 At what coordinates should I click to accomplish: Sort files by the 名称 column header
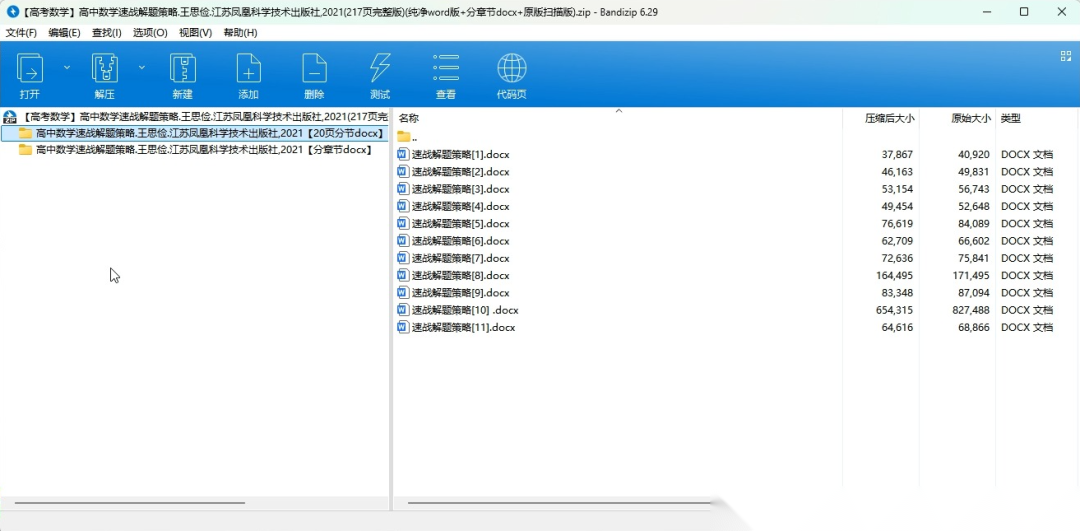409,118
